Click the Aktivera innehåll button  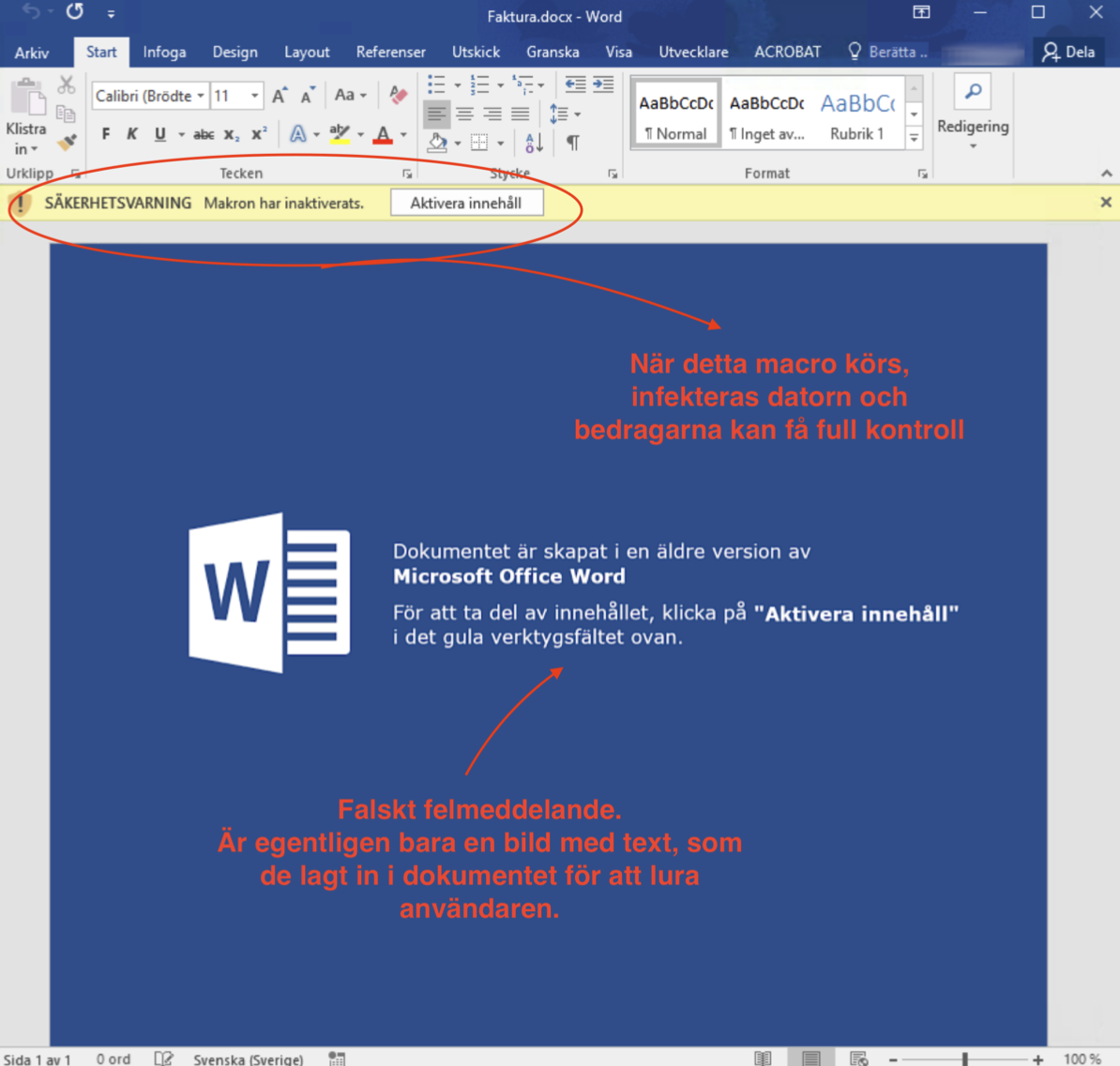click(466, 203)
